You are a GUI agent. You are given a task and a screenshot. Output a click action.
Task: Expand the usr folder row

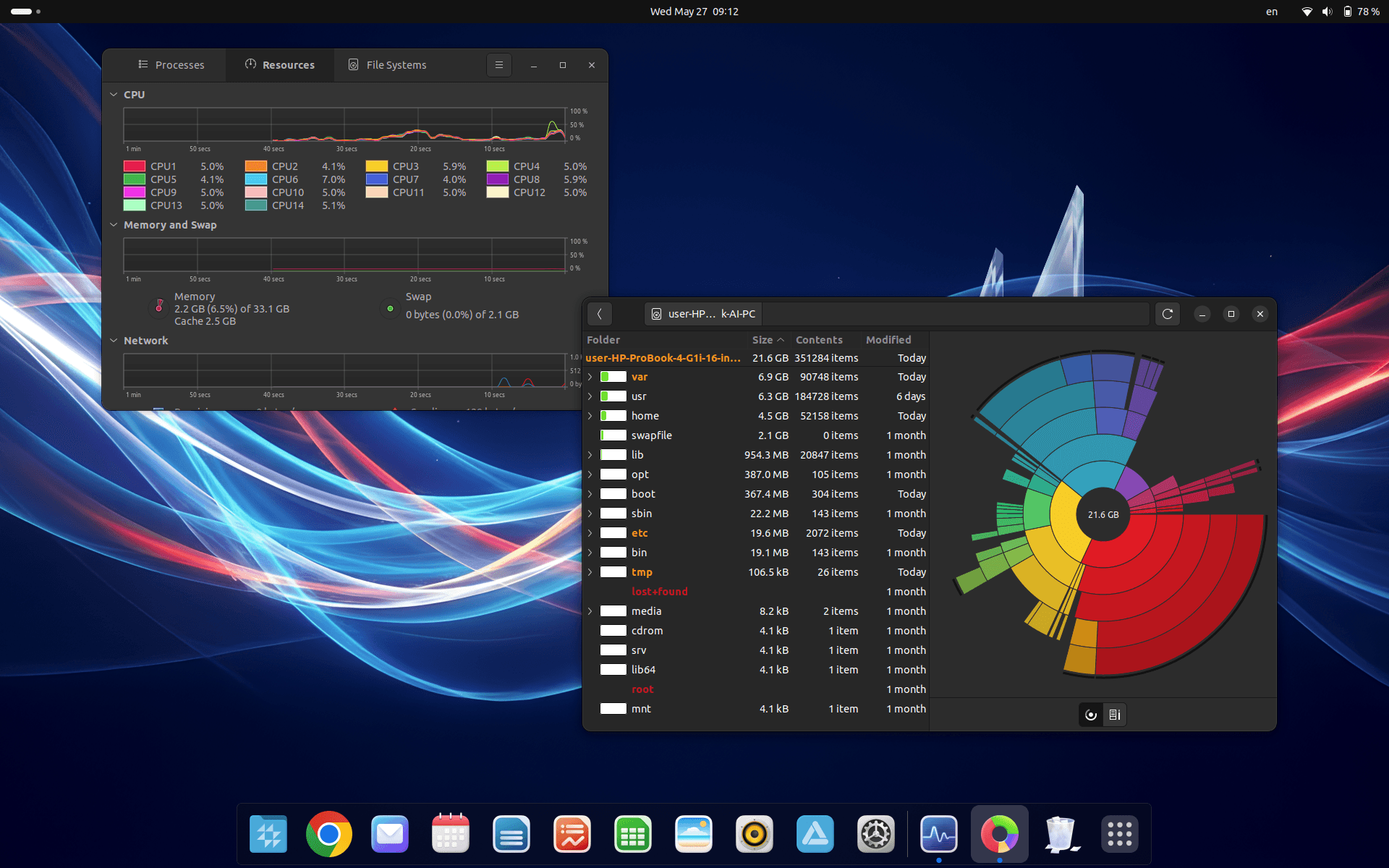click(590, 396)
